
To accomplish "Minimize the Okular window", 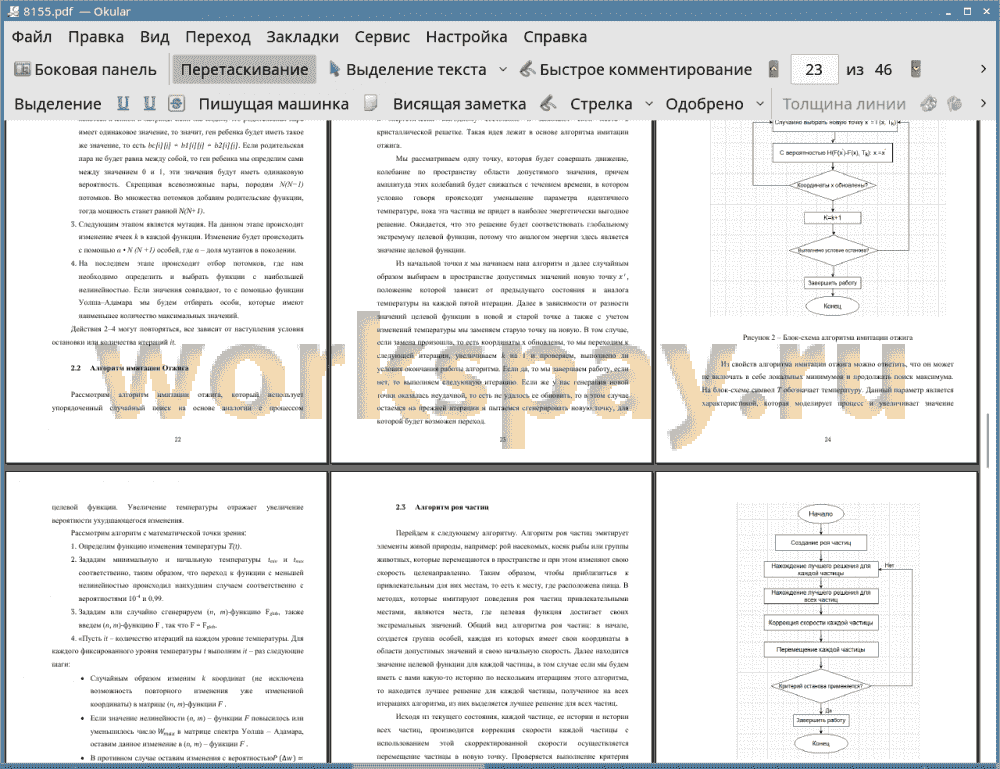I will 949,11.
